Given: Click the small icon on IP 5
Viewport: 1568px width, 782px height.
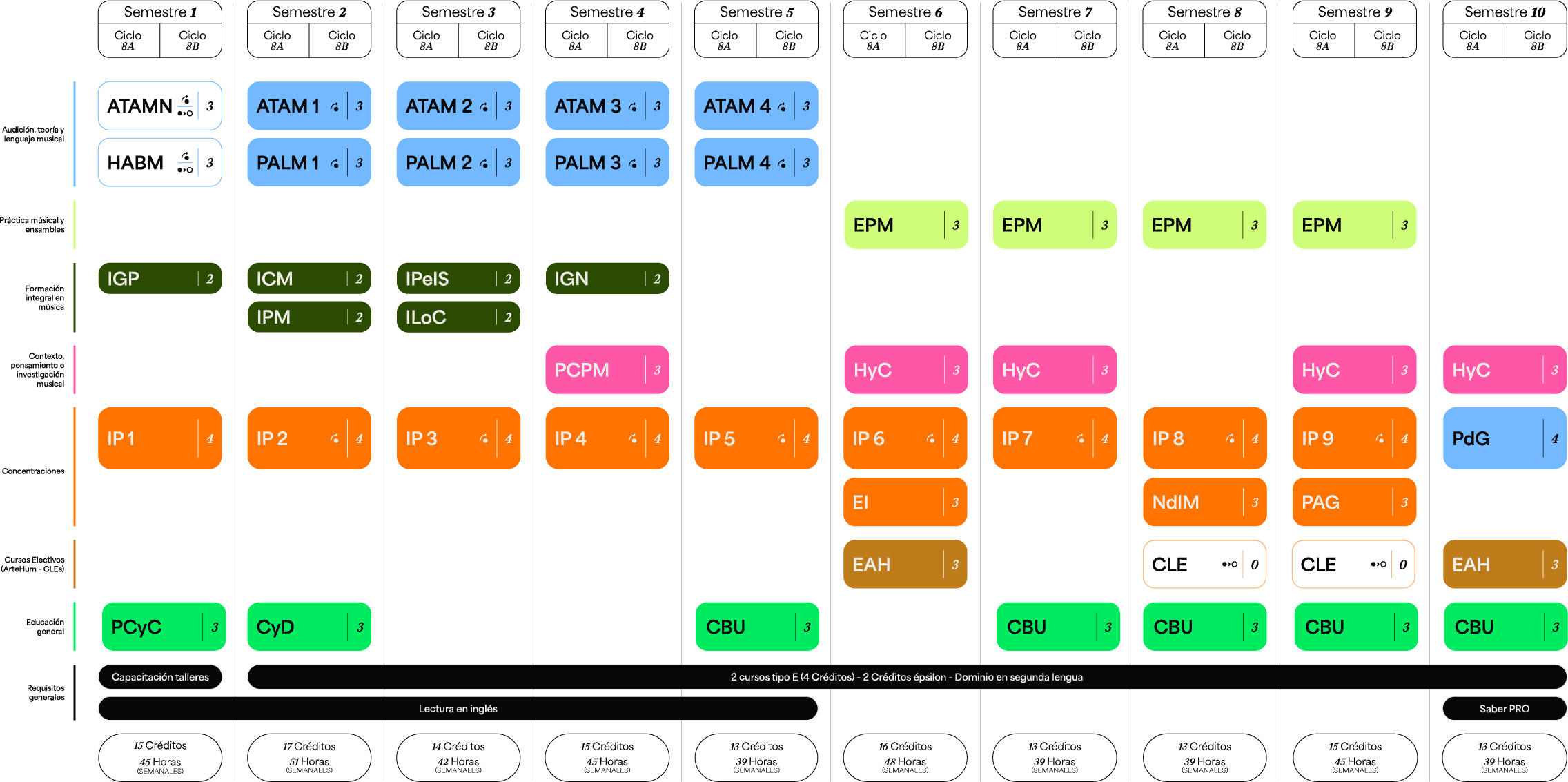Looking at the screenshot, I should 782,439.
